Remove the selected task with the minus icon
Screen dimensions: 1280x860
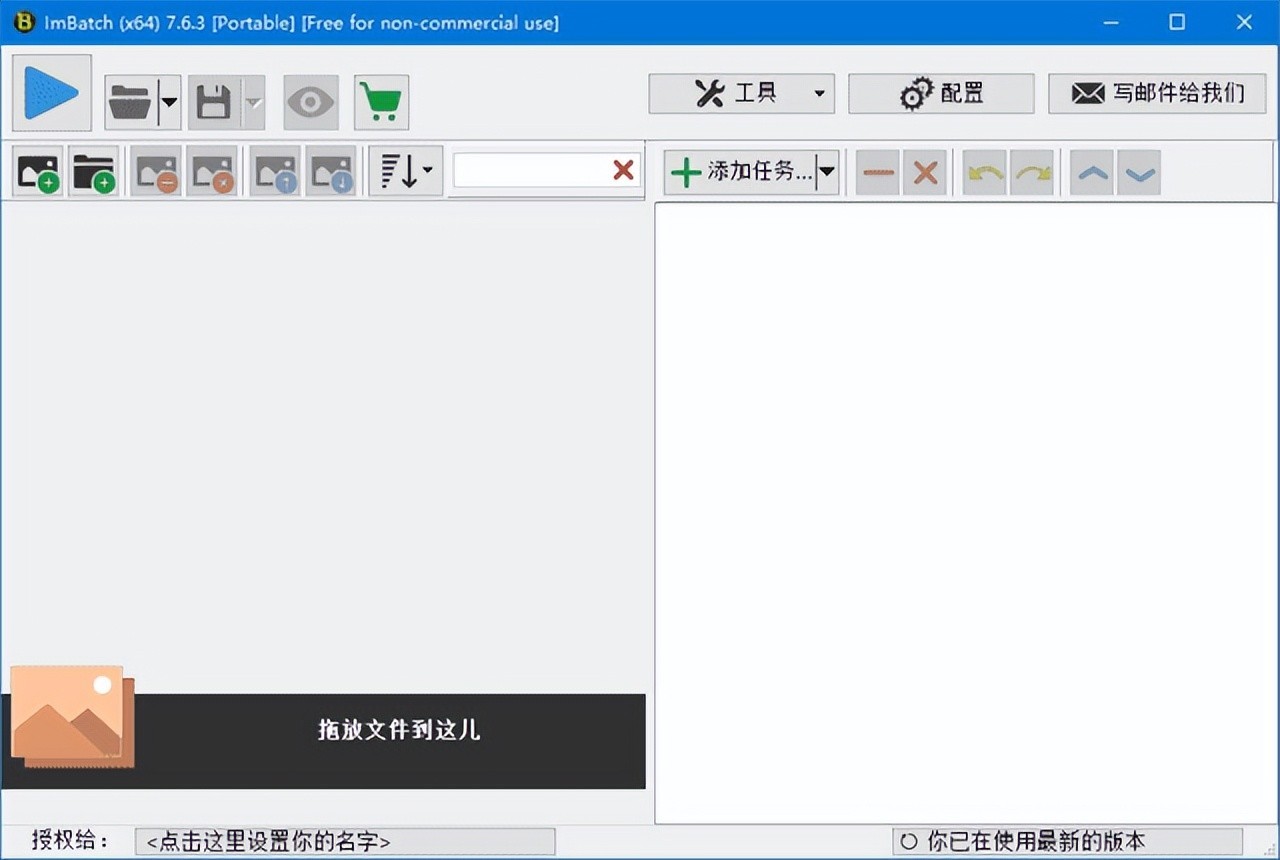[878, 172]
